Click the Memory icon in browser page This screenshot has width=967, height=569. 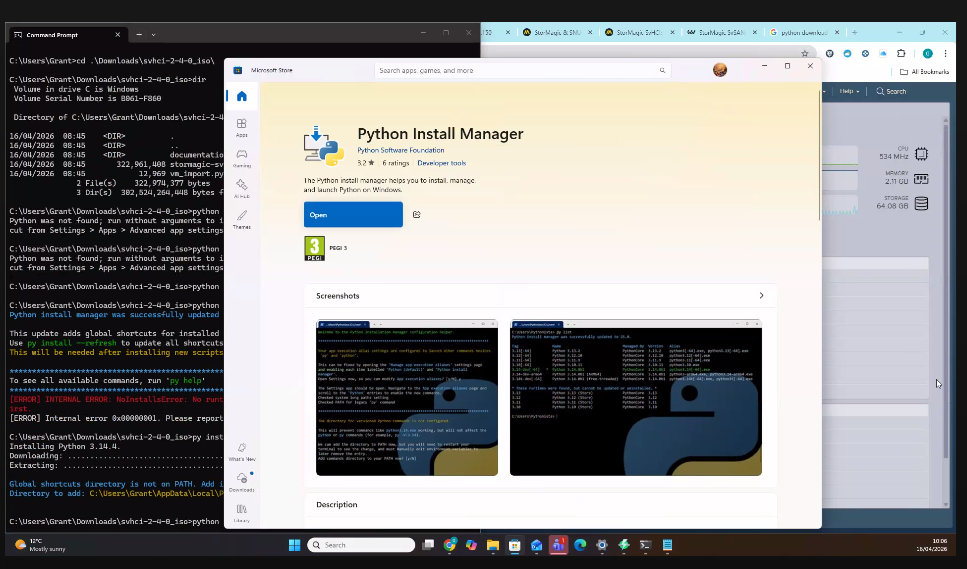point(921,179)
